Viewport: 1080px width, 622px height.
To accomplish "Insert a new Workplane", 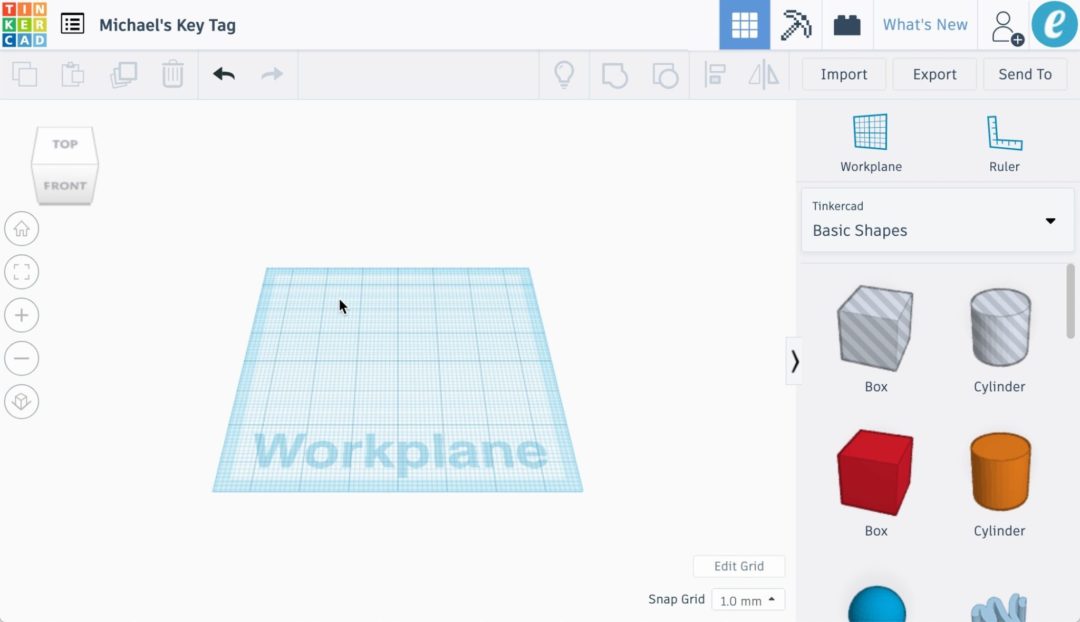I will (x=869, y=140).
